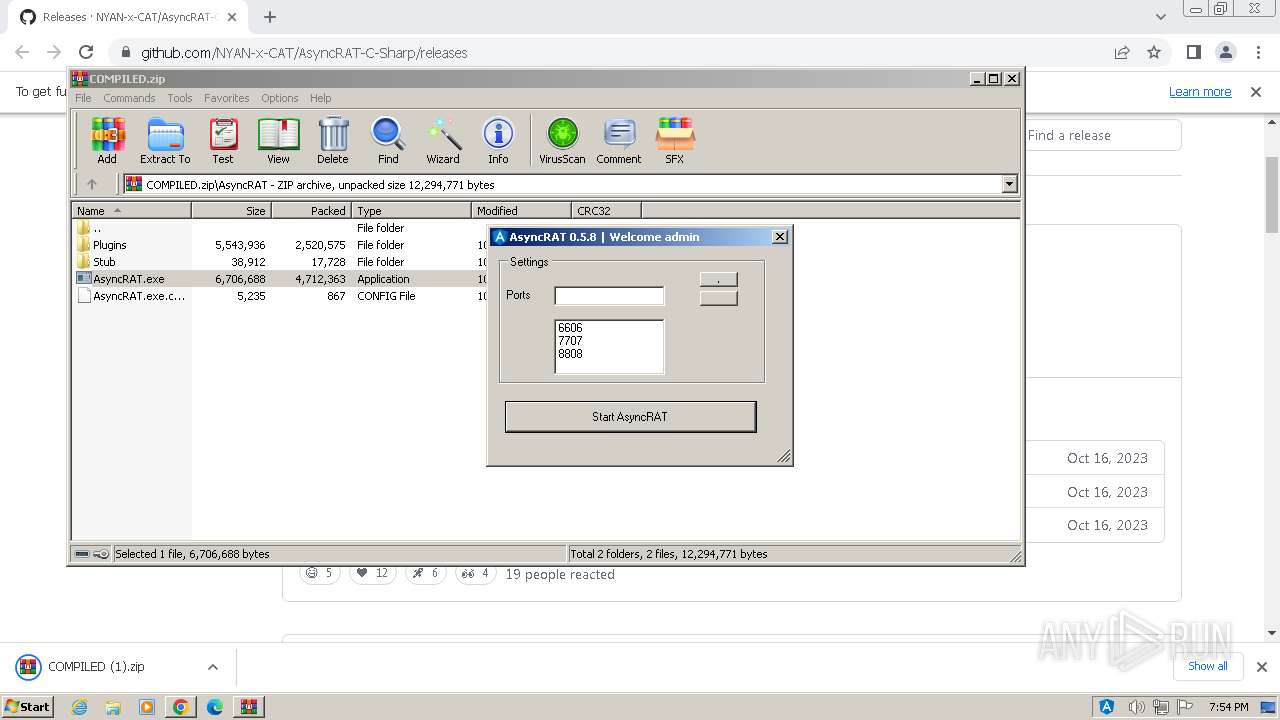Close the downloads bar

(1261, 667)
